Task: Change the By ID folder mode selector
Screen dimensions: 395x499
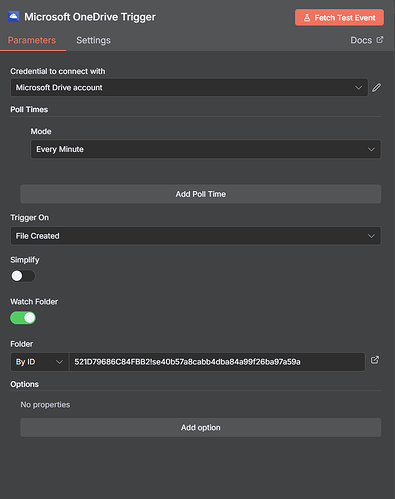Action: (x=39, y=362)
